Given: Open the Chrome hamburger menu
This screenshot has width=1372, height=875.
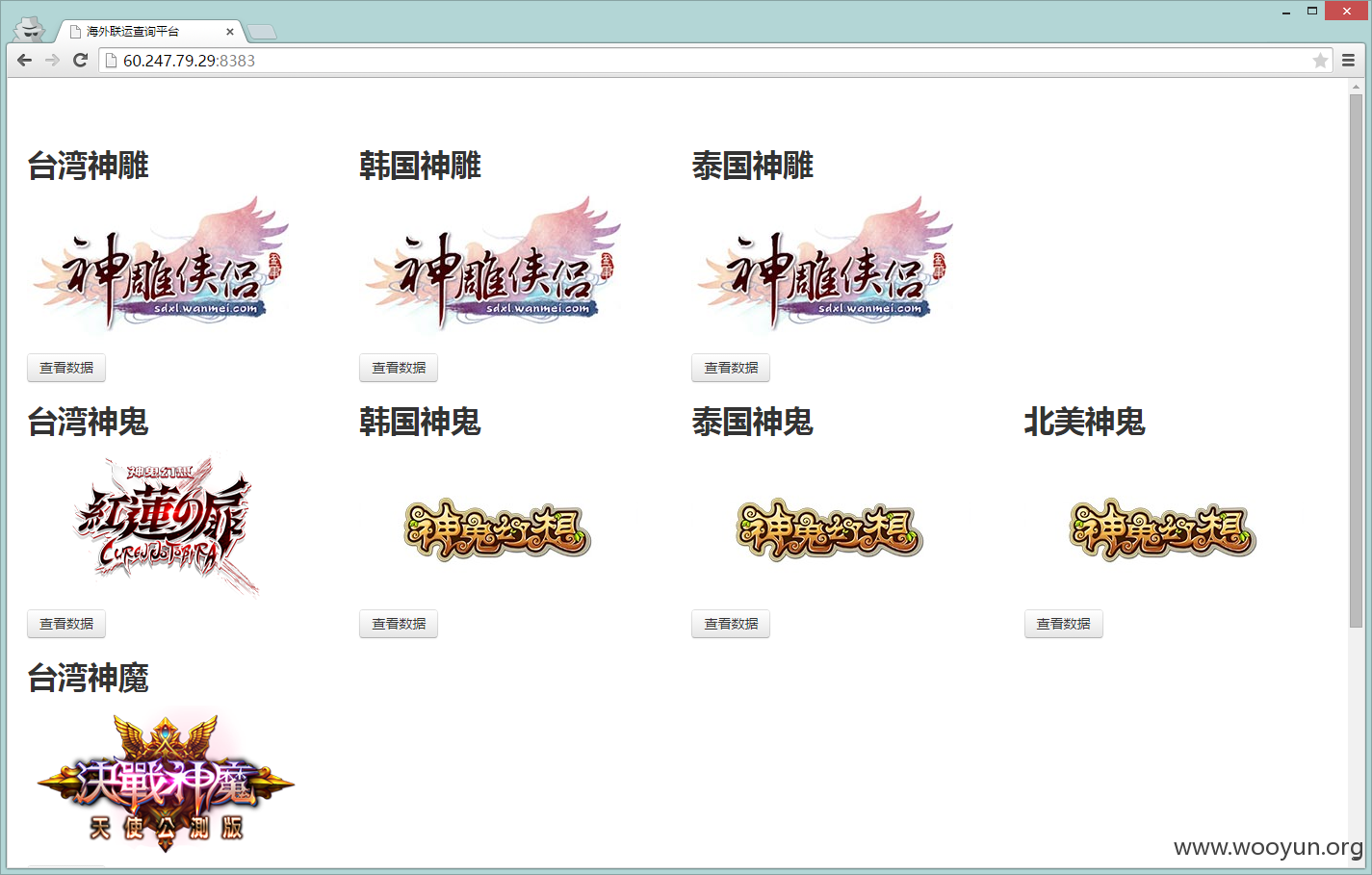Looking at the screenshot, I should [x=1348, y=60].
